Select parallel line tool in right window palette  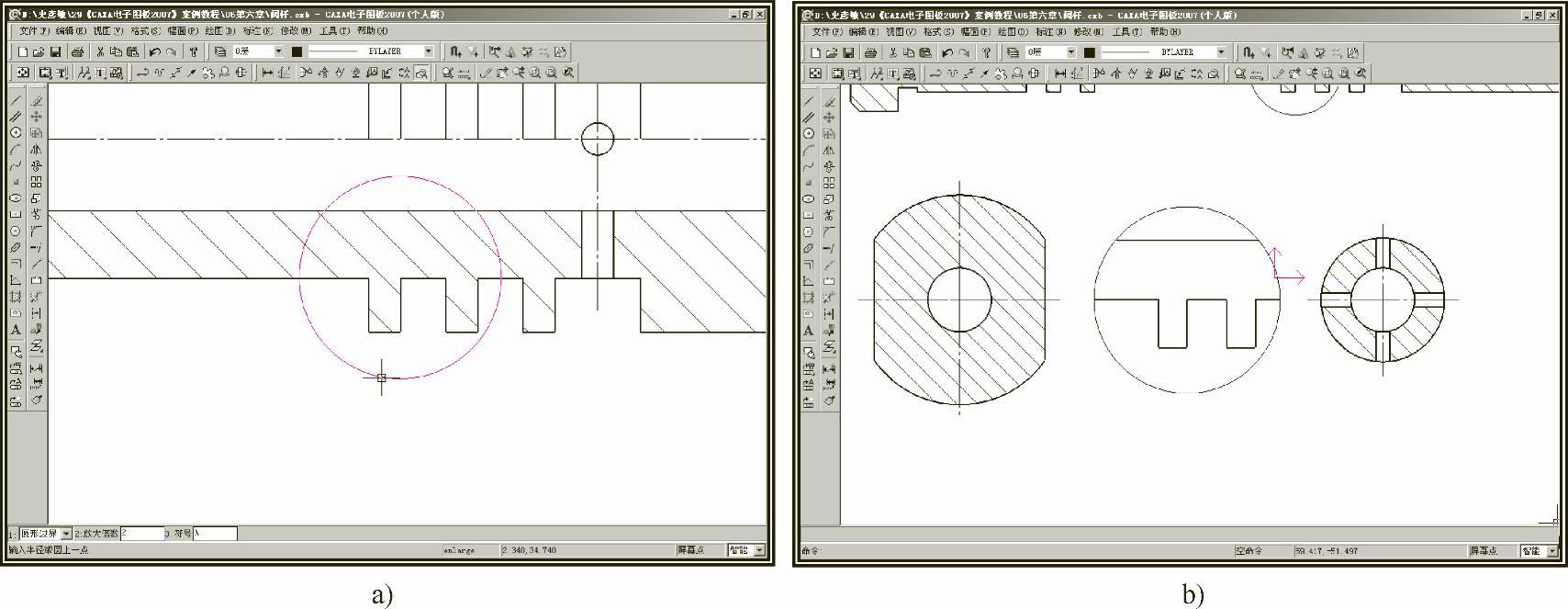(x=809, y=118)
